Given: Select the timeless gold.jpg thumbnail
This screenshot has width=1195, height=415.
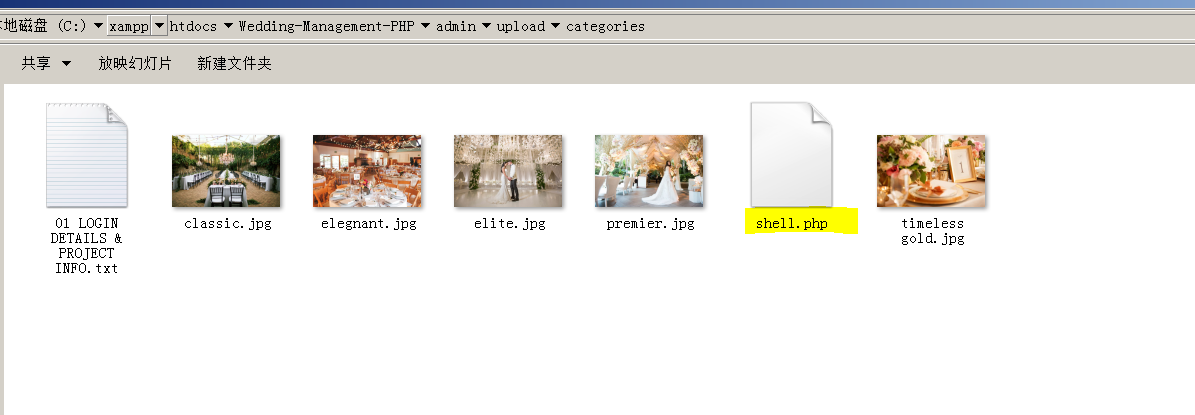Looking at the screenshot, I should click(931, 171).
